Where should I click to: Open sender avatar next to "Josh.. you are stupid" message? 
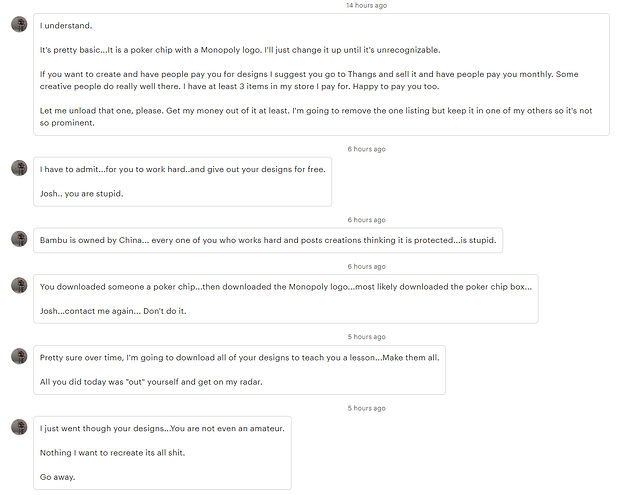pyautogui.click(x=19, y=168)
